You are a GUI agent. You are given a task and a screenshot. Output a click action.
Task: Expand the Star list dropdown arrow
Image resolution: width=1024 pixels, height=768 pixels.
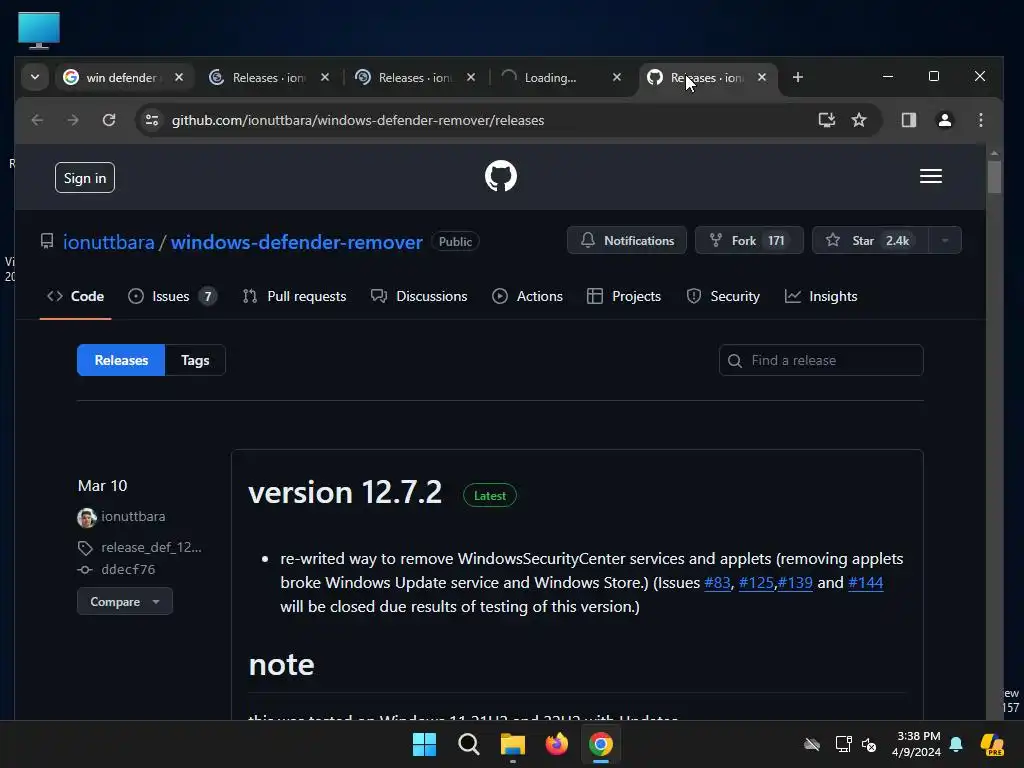(944, 240)
